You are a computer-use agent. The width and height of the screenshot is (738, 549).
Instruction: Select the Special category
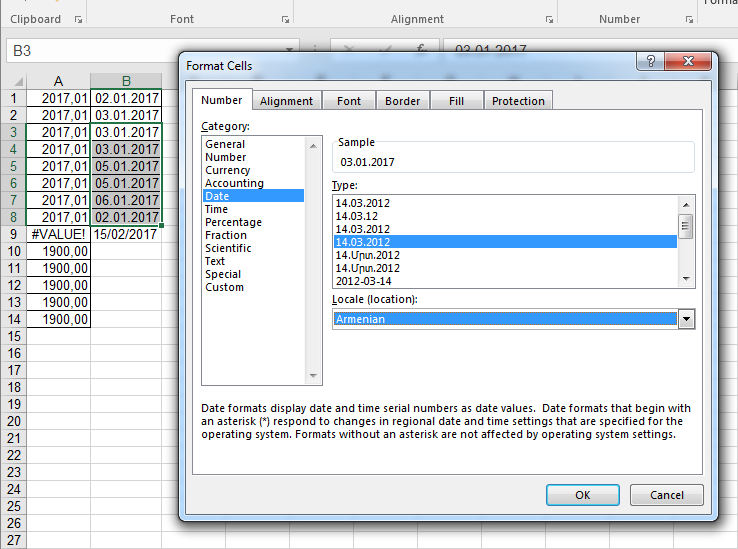(x=253, y=274)
